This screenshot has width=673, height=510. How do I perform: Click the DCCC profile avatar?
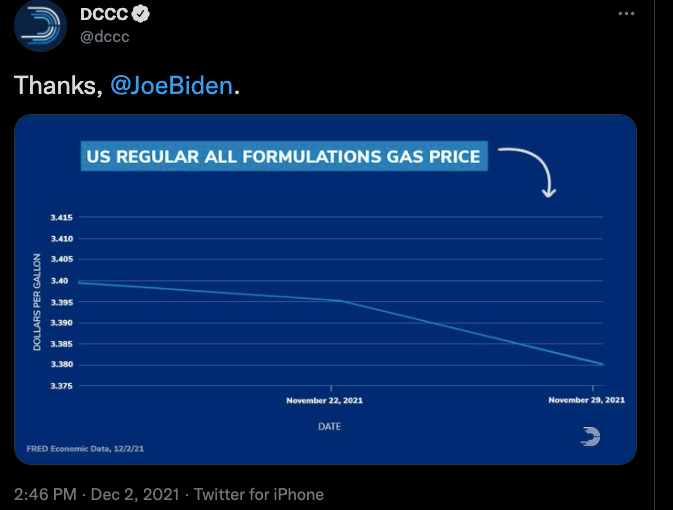point(40,25)
